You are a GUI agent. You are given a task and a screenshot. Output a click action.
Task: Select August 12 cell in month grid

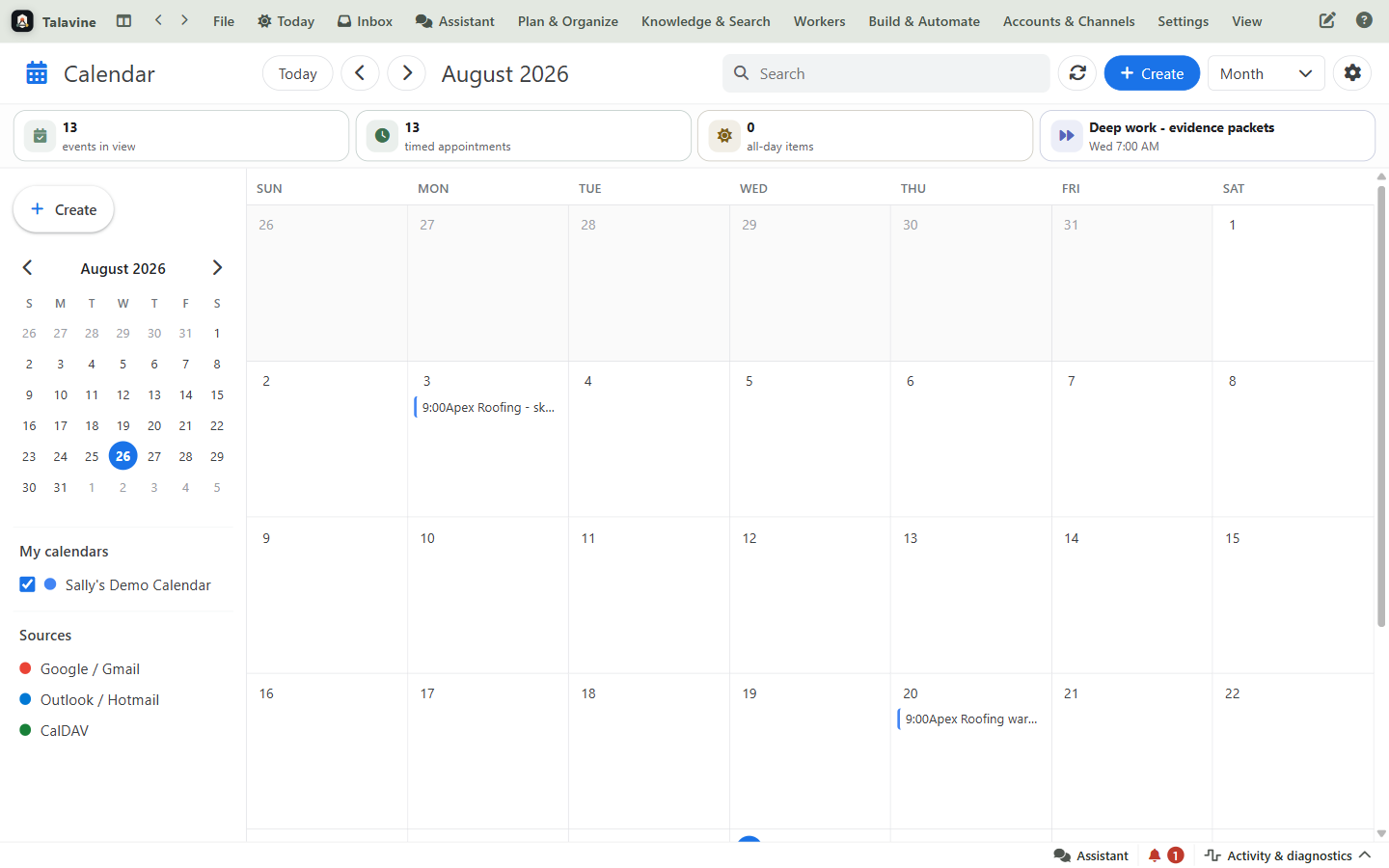[x=809, y=595]
